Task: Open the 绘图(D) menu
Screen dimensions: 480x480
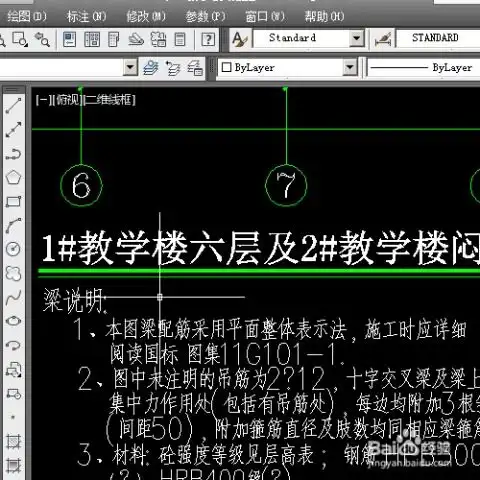Action: tap(27, 16)
